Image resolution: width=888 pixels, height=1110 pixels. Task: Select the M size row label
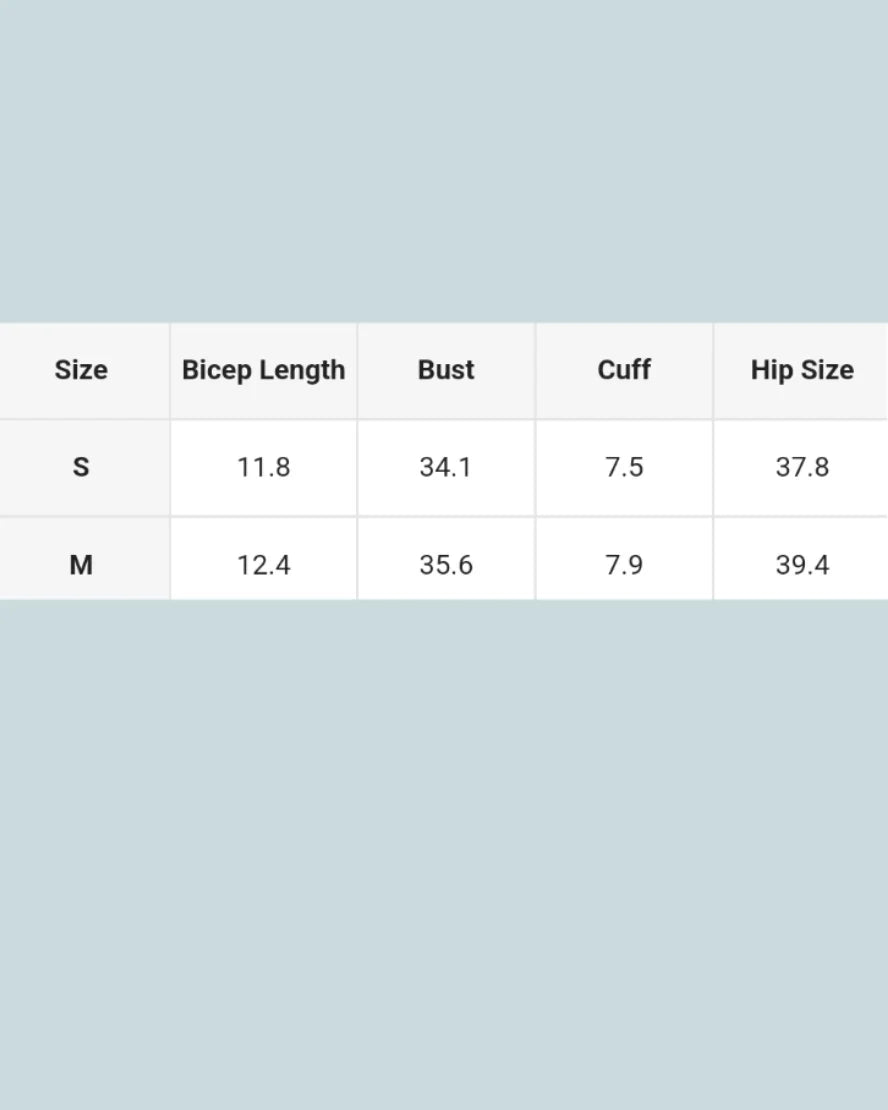point(81,565)
